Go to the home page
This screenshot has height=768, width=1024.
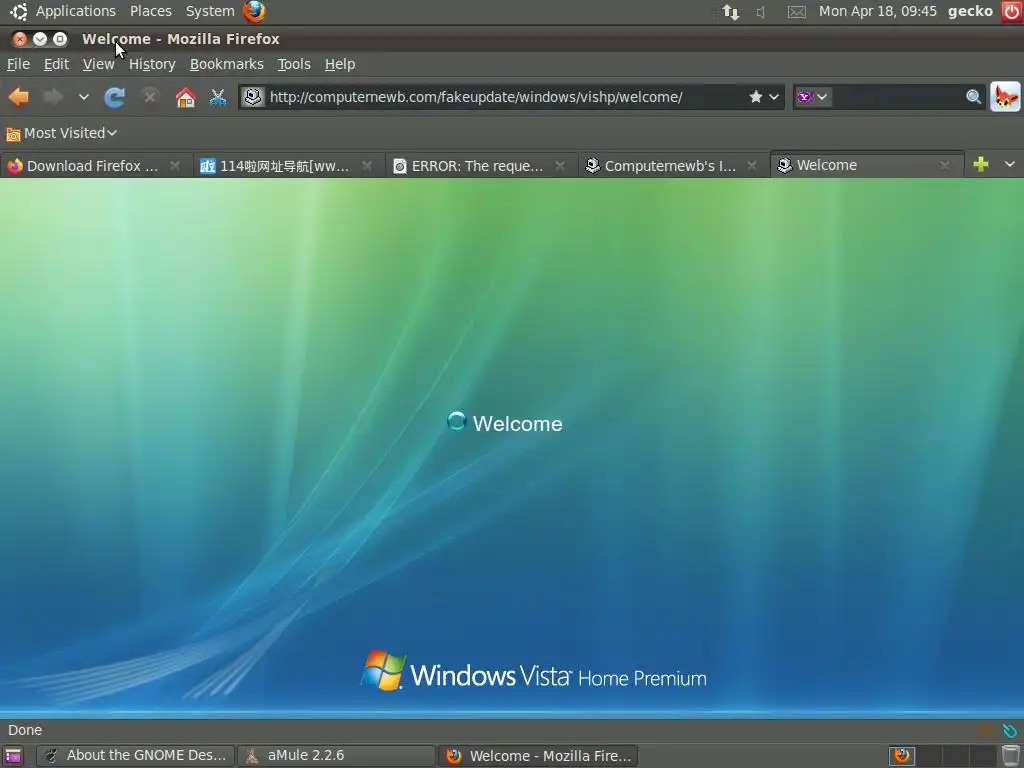(x=185, y=97)
